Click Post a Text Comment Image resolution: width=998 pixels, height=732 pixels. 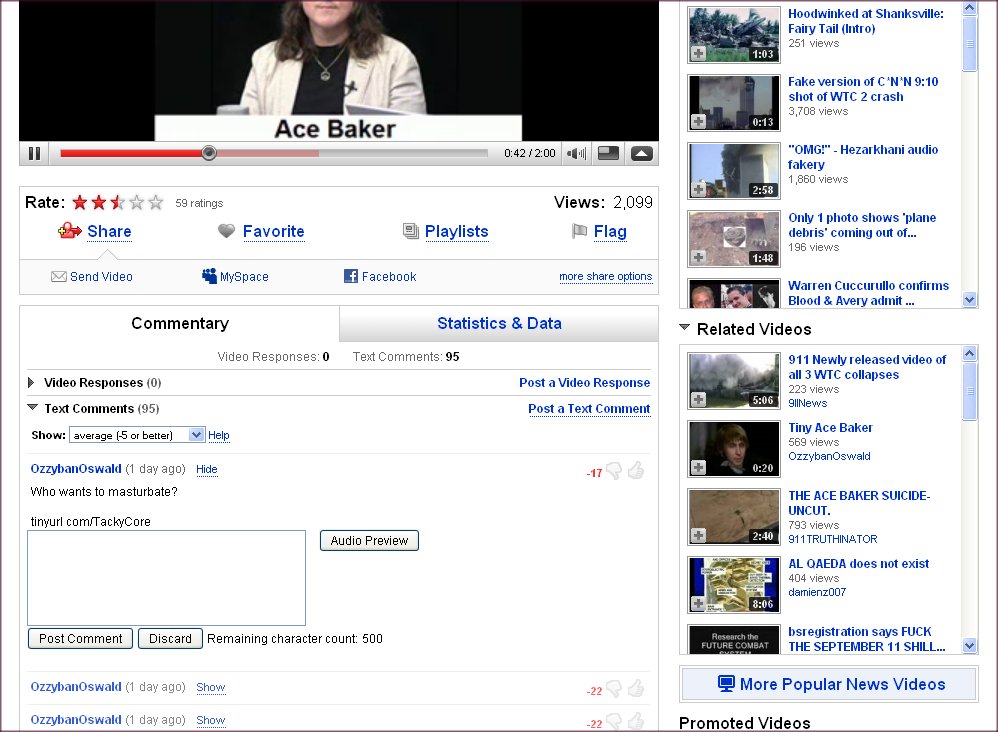tap(589, 409)
